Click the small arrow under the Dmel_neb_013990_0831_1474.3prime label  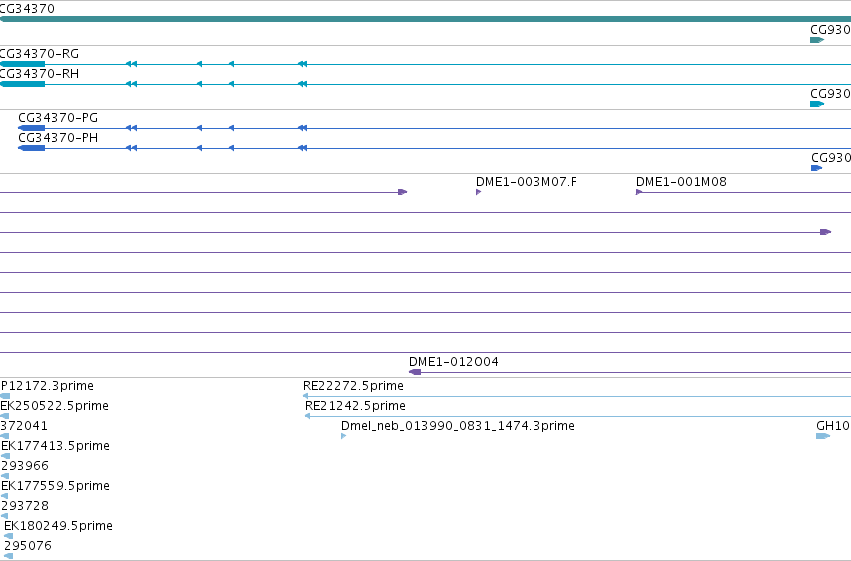(x=344, y=436)
